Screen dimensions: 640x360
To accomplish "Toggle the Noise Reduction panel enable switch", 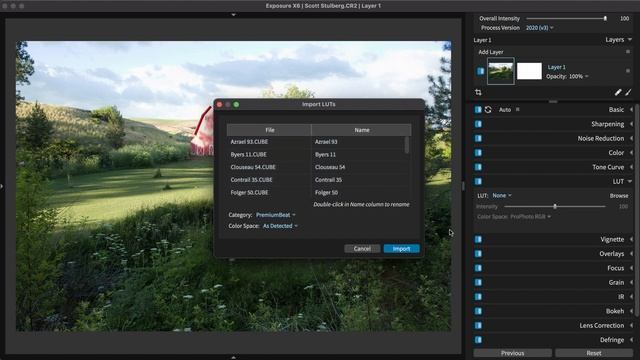I will coord(478,138).
